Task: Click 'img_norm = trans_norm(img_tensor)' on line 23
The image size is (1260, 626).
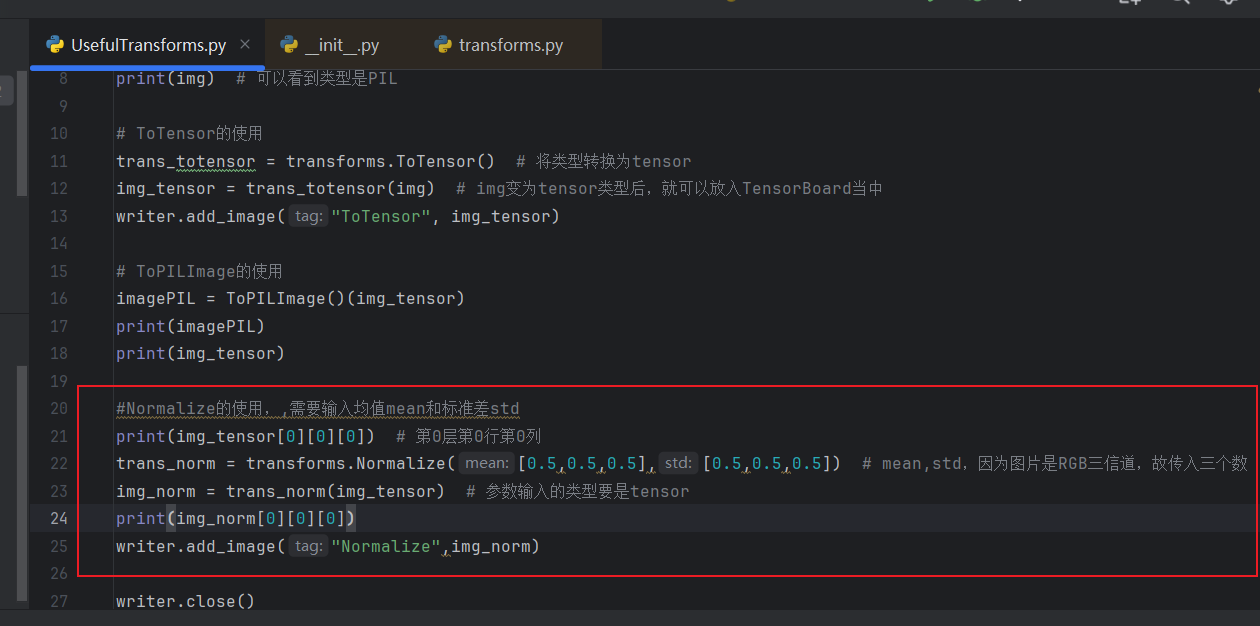Action: 280,491
